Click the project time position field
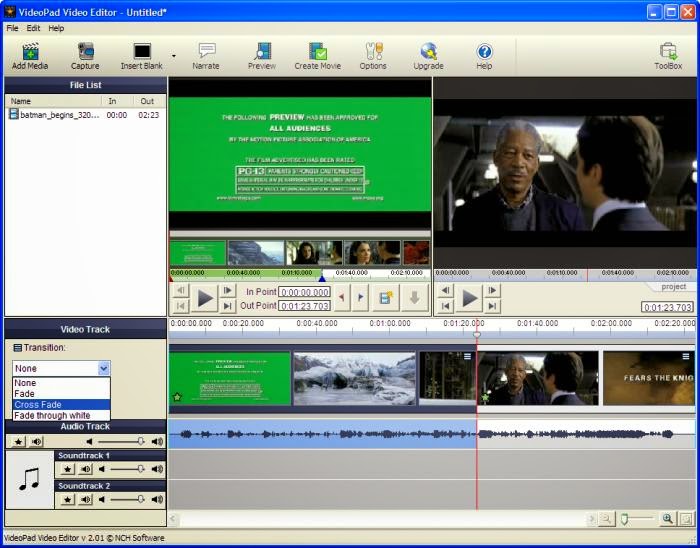The height and width of the screenshot is (548, 700). point(667,307)
